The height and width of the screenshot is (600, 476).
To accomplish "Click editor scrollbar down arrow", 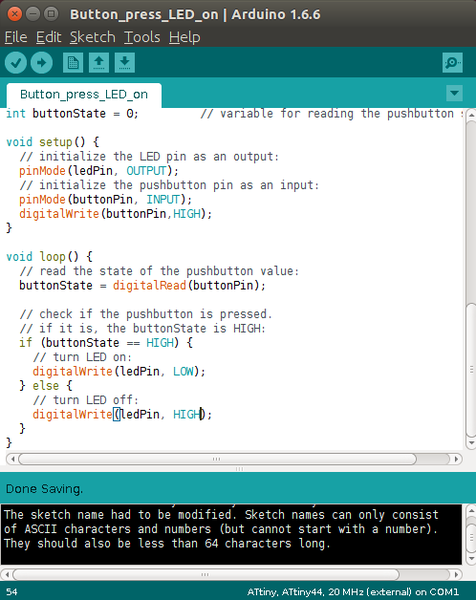I will [x=471, y=443].
